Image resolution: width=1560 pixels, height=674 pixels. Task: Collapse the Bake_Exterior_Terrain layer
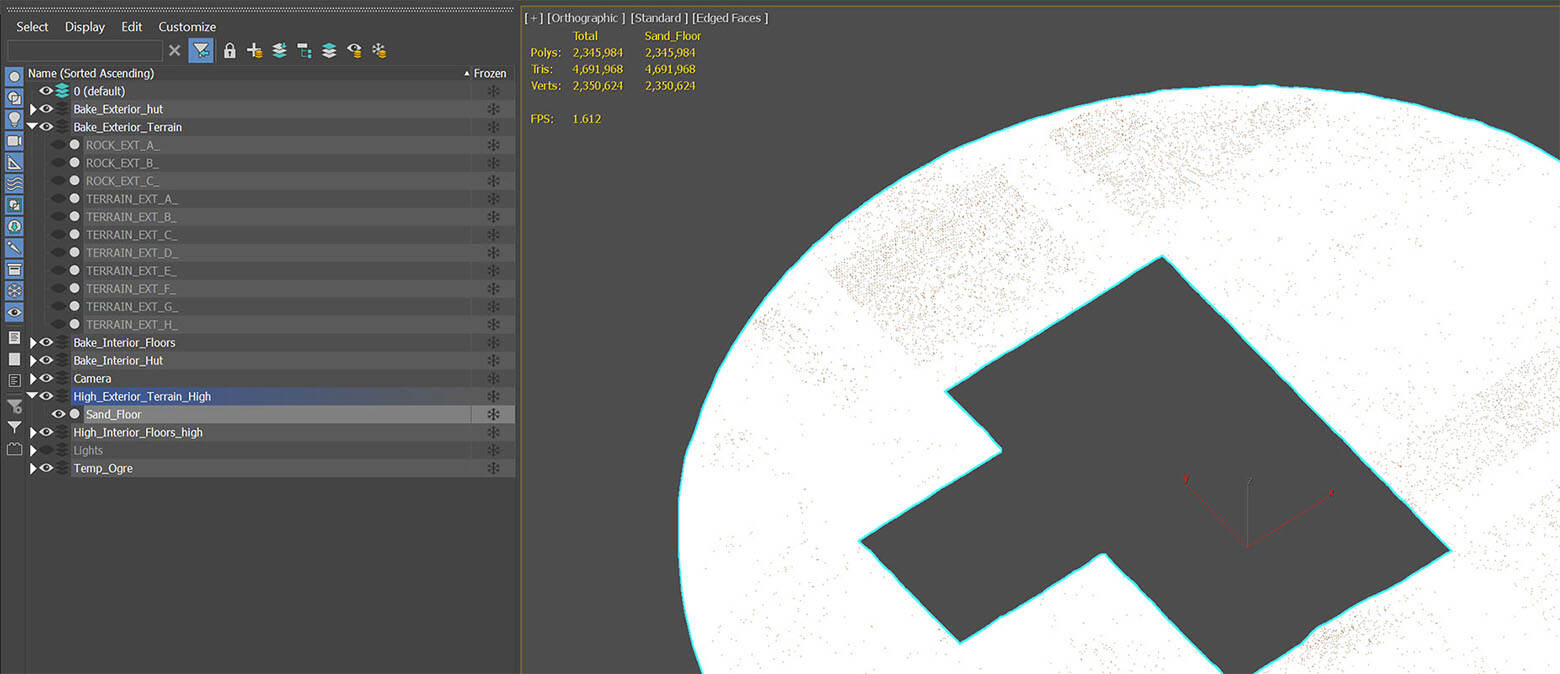33,127
